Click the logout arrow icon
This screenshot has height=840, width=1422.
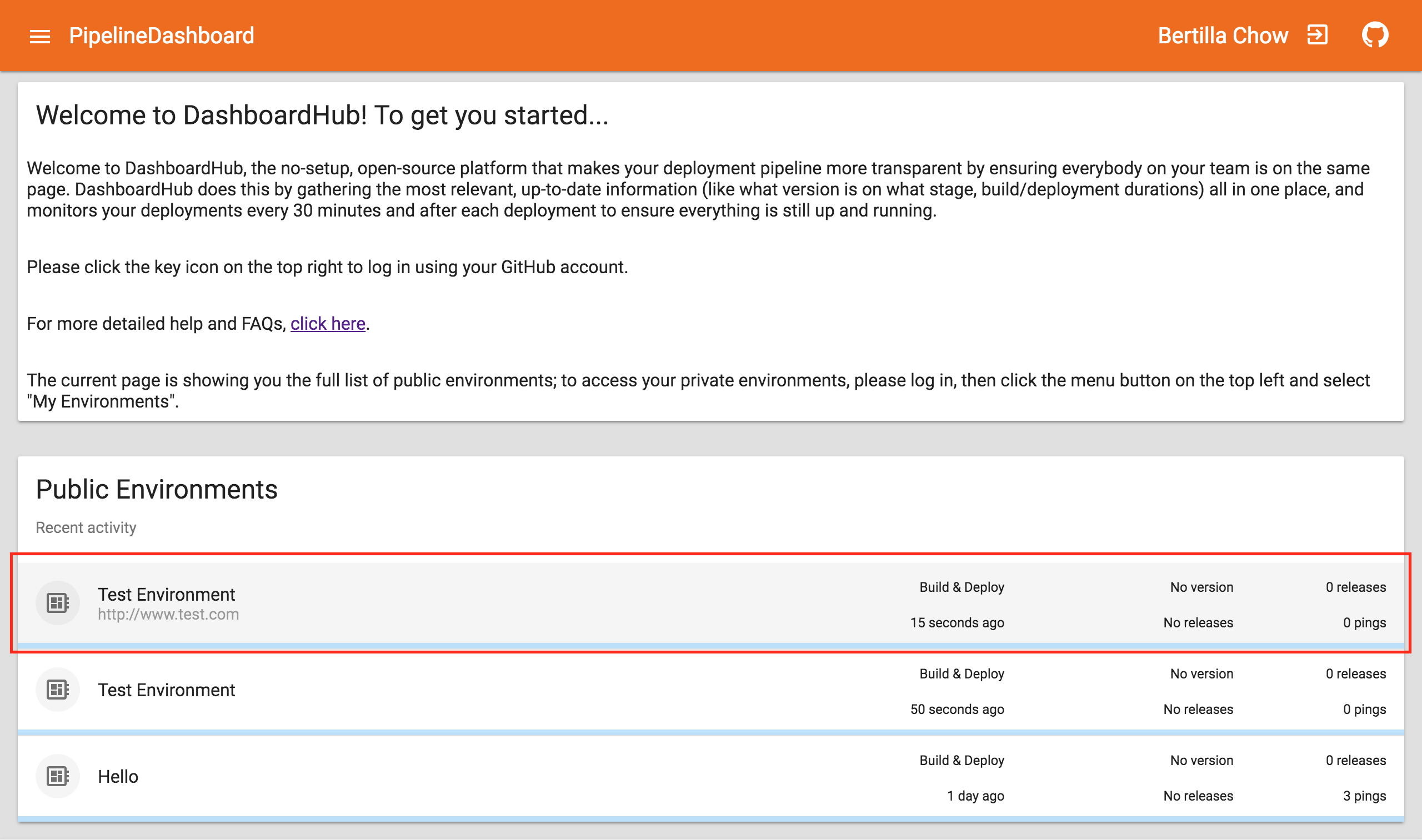[1317, 35]
